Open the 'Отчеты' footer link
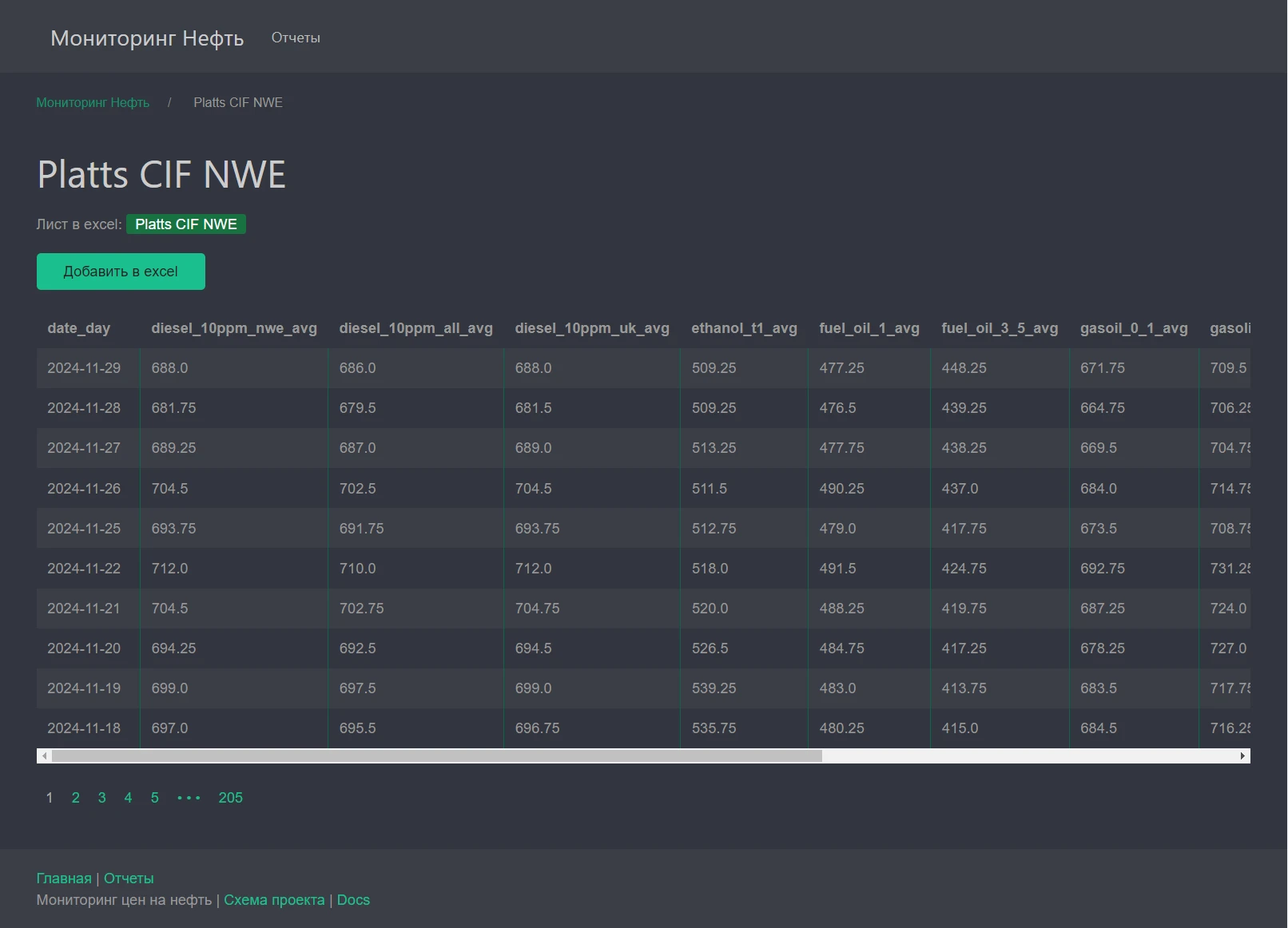Screen dimensions: 1288x928 point(129,878)
